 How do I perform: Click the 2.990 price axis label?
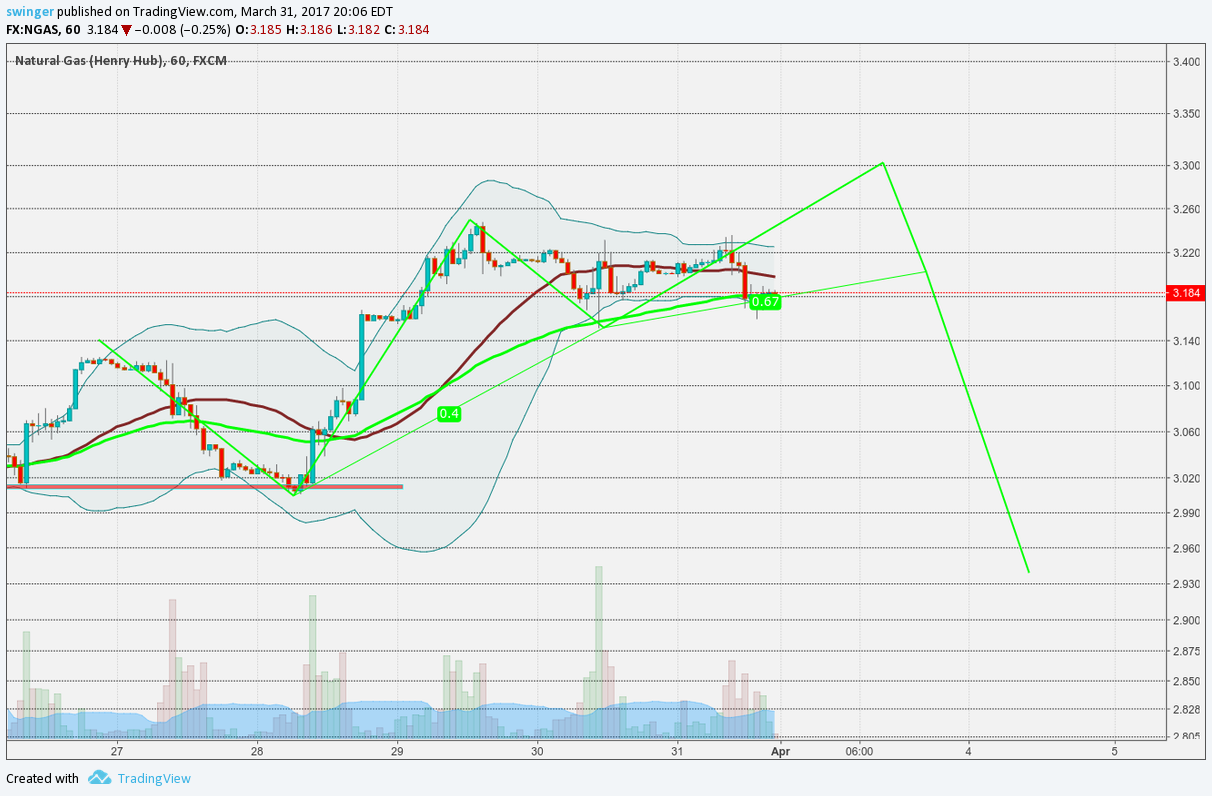[1185, 513]
